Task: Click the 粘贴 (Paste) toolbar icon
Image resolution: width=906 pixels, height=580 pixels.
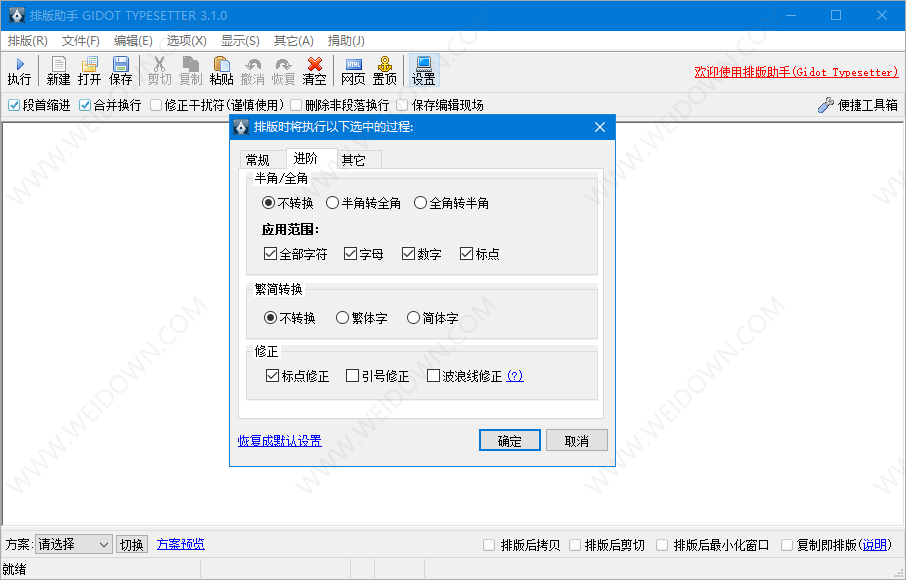Action: coord(221,71)
